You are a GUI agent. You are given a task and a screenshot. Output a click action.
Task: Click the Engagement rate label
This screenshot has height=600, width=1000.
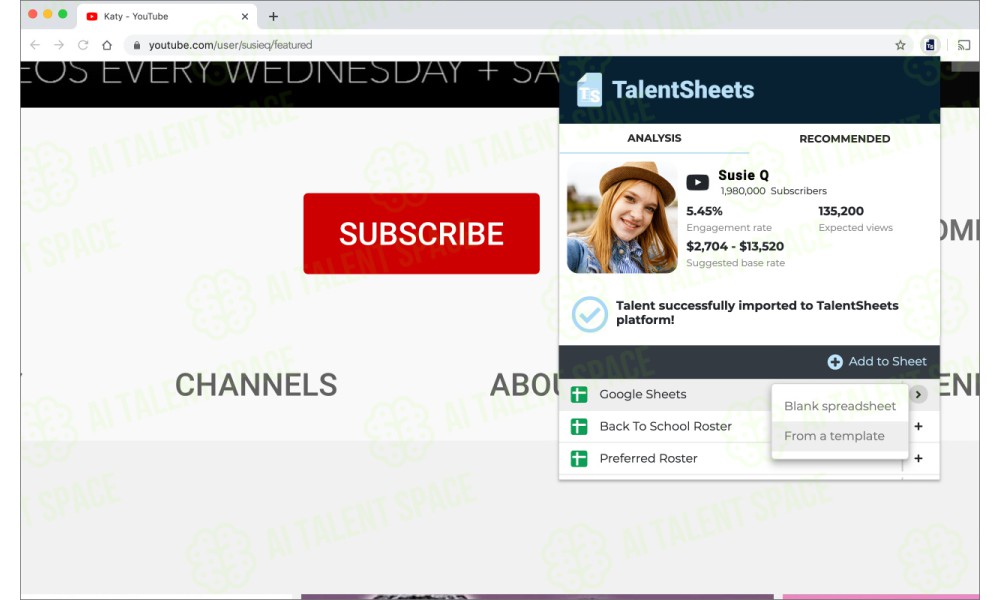(729, 228)
